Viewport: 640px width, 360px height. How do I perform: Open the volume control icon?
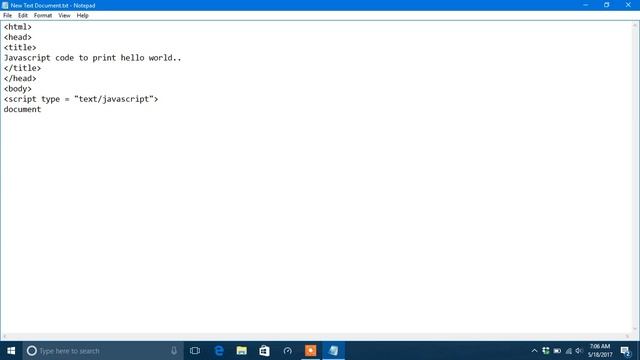point(579,351)
